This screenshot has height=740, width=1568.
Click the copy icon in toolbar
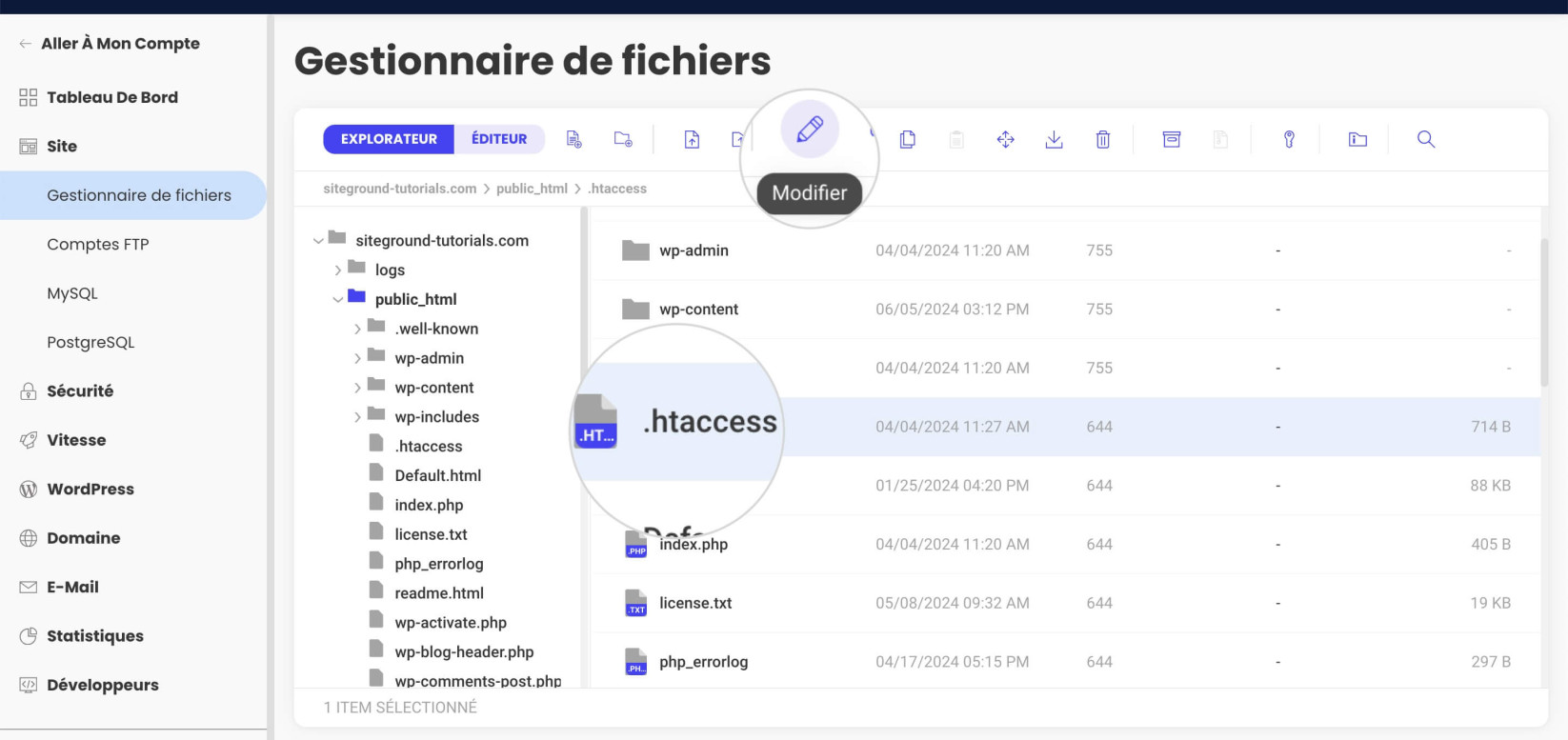[x=908, y=139]
